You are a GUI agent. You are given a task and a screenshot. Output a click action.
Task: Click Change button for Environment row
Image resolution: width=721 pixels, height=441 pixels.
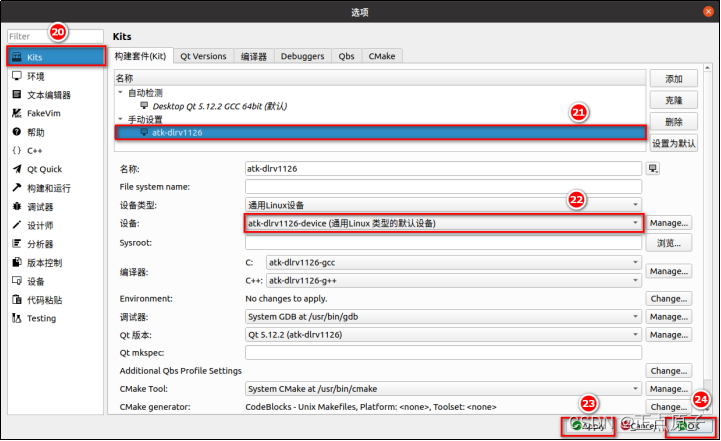click(669, 299)
